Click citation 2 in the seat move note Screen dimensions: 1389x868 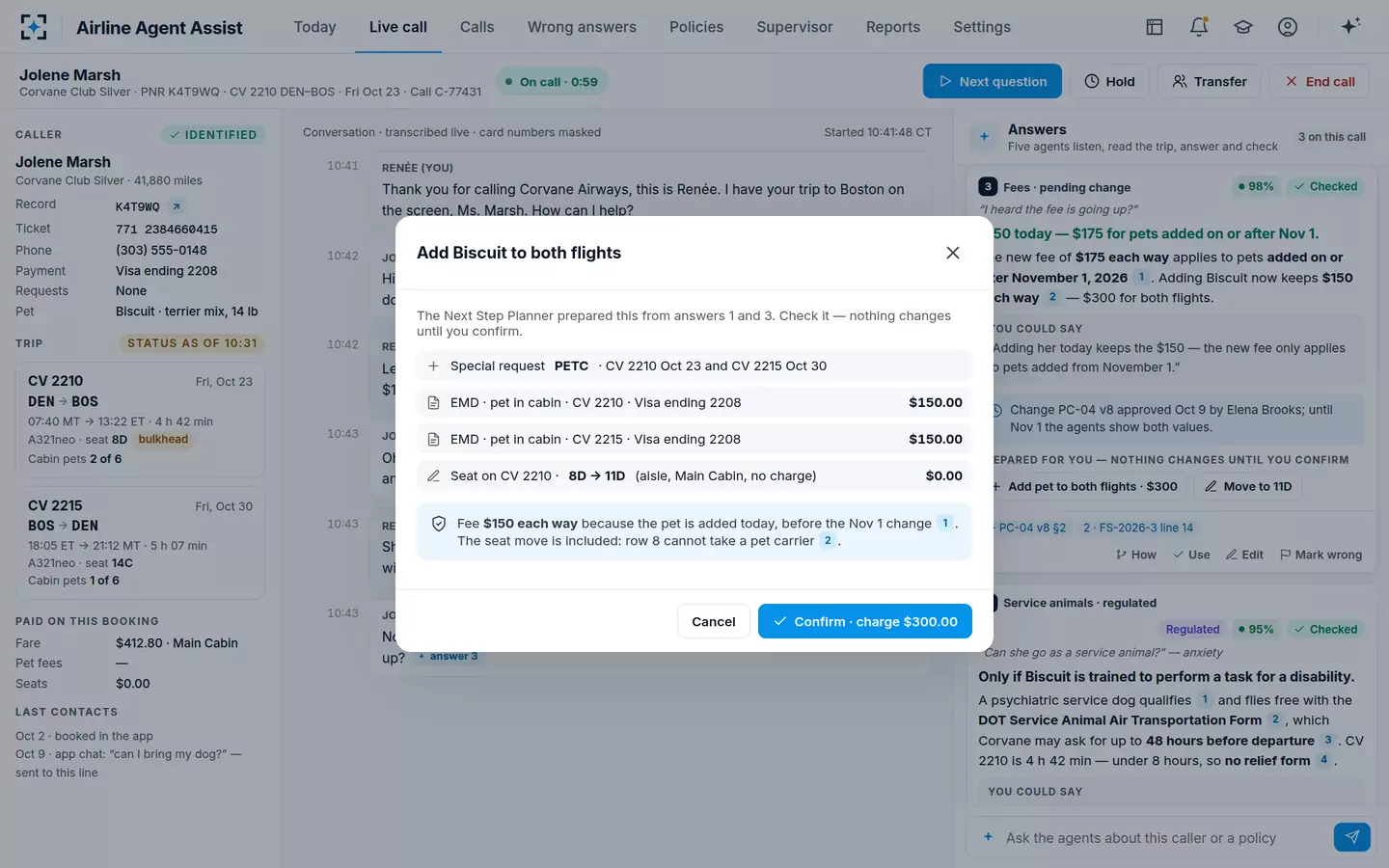coord(828,541)
